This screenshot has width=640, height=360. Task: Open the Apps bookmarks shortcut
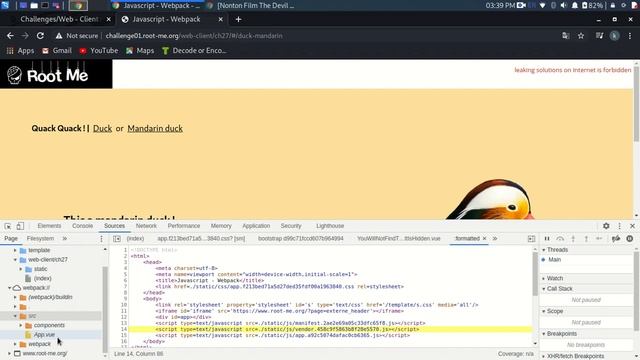[20, 51]
